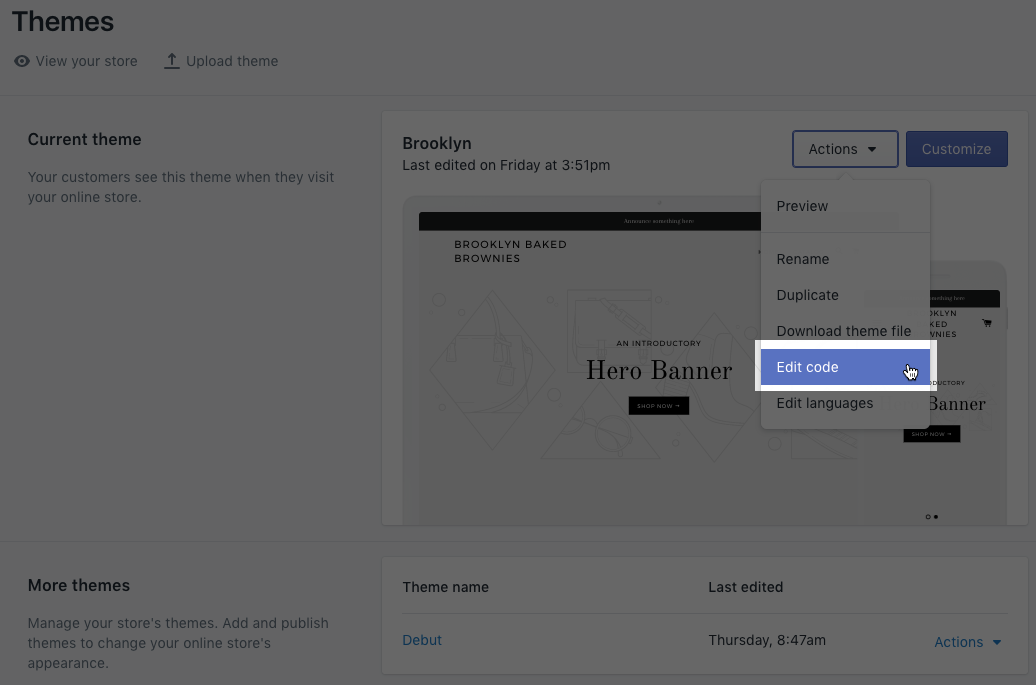Open the Debut theme link
Image resolution: width=1036 pixels, height=685 pixels.
(x=422, y=640)
